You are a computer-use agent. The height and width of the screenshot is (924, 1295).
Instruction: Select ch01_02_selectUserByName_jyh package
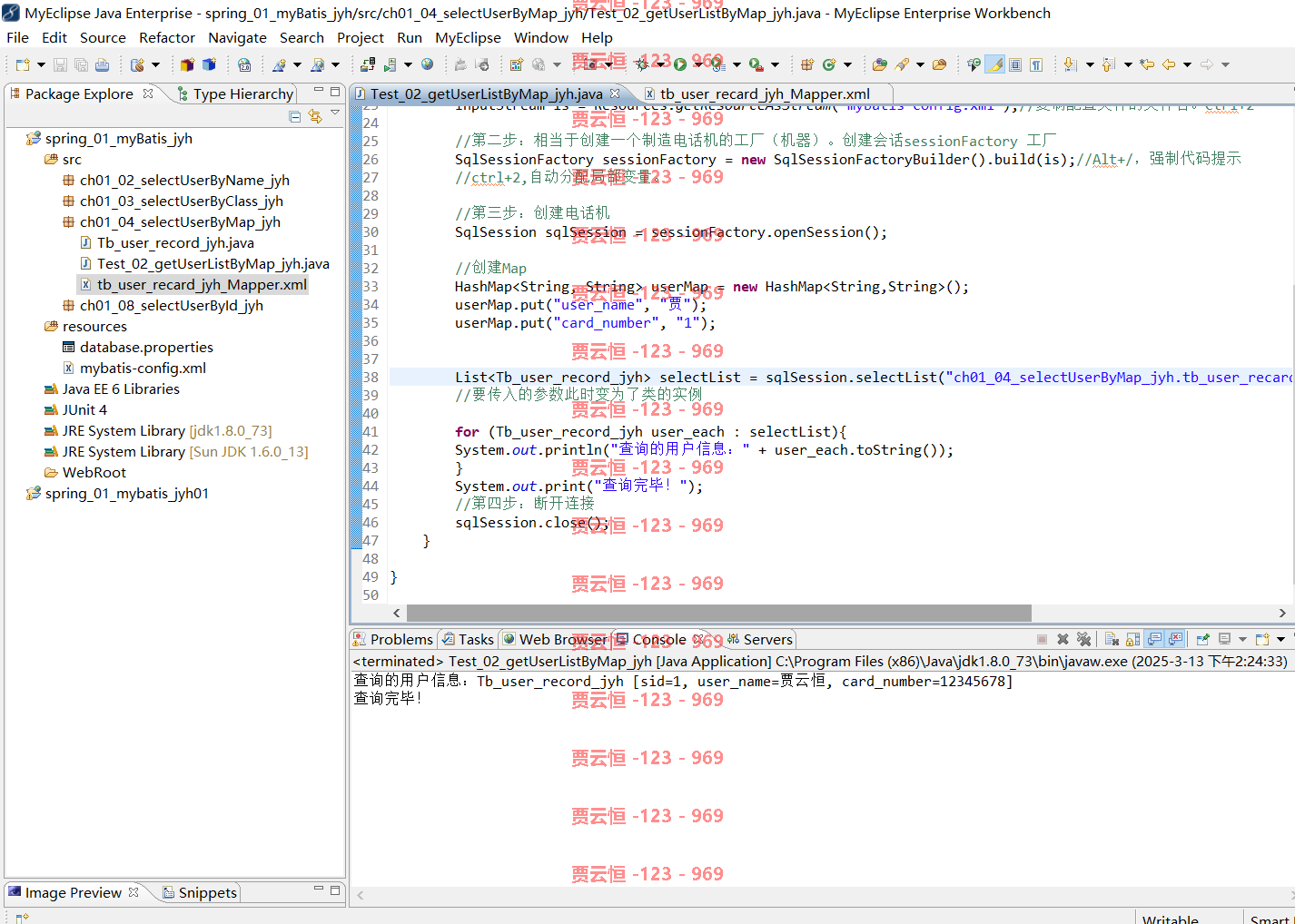pyautogui.click(x=184, y=180)
